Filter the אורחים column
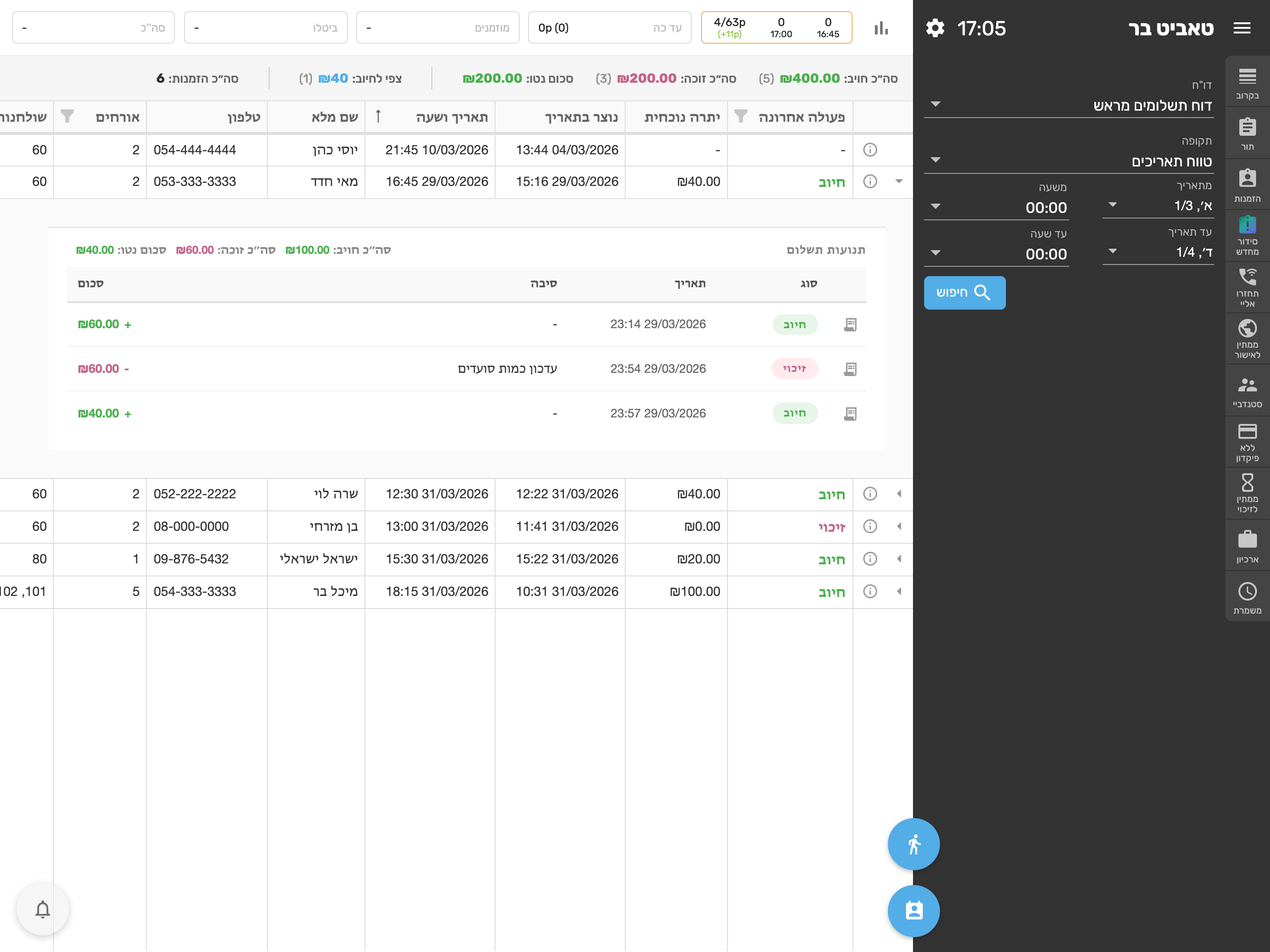This screenshot has width=1270, height=952. (67, 117)
